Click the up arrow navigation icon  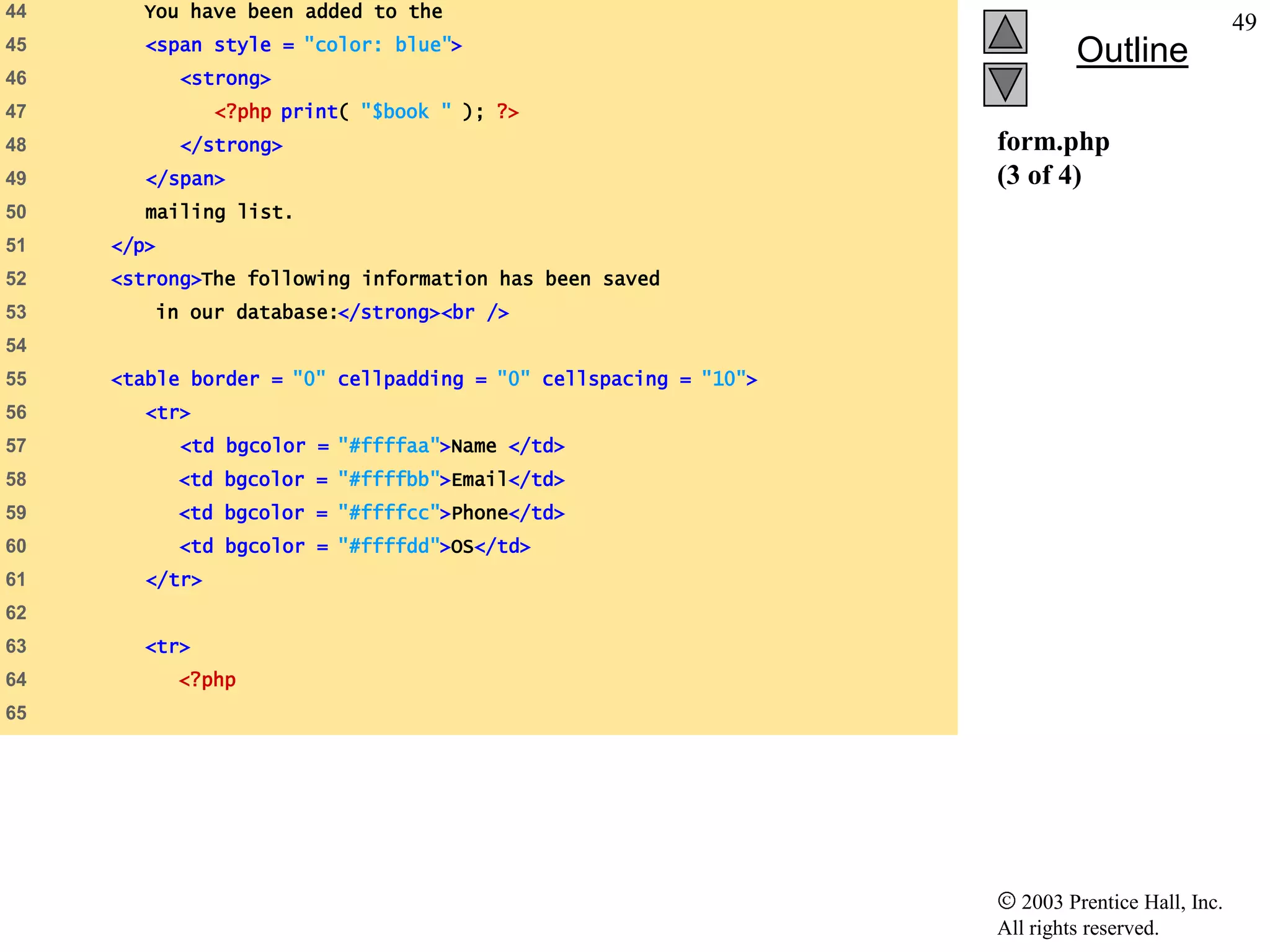click(x=1005, y=32)
